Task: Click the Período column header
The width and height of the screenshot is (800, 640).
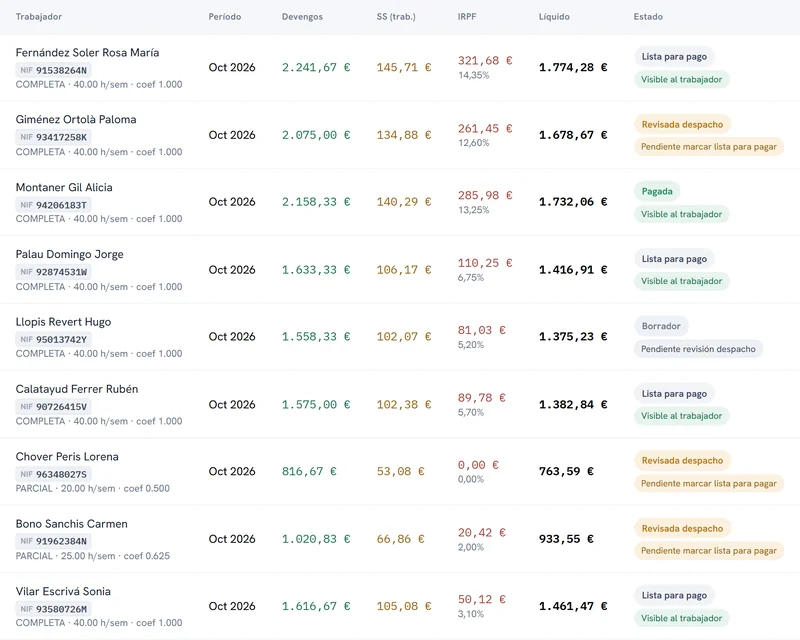Action: pyautogui.click(x=224, y=17)
